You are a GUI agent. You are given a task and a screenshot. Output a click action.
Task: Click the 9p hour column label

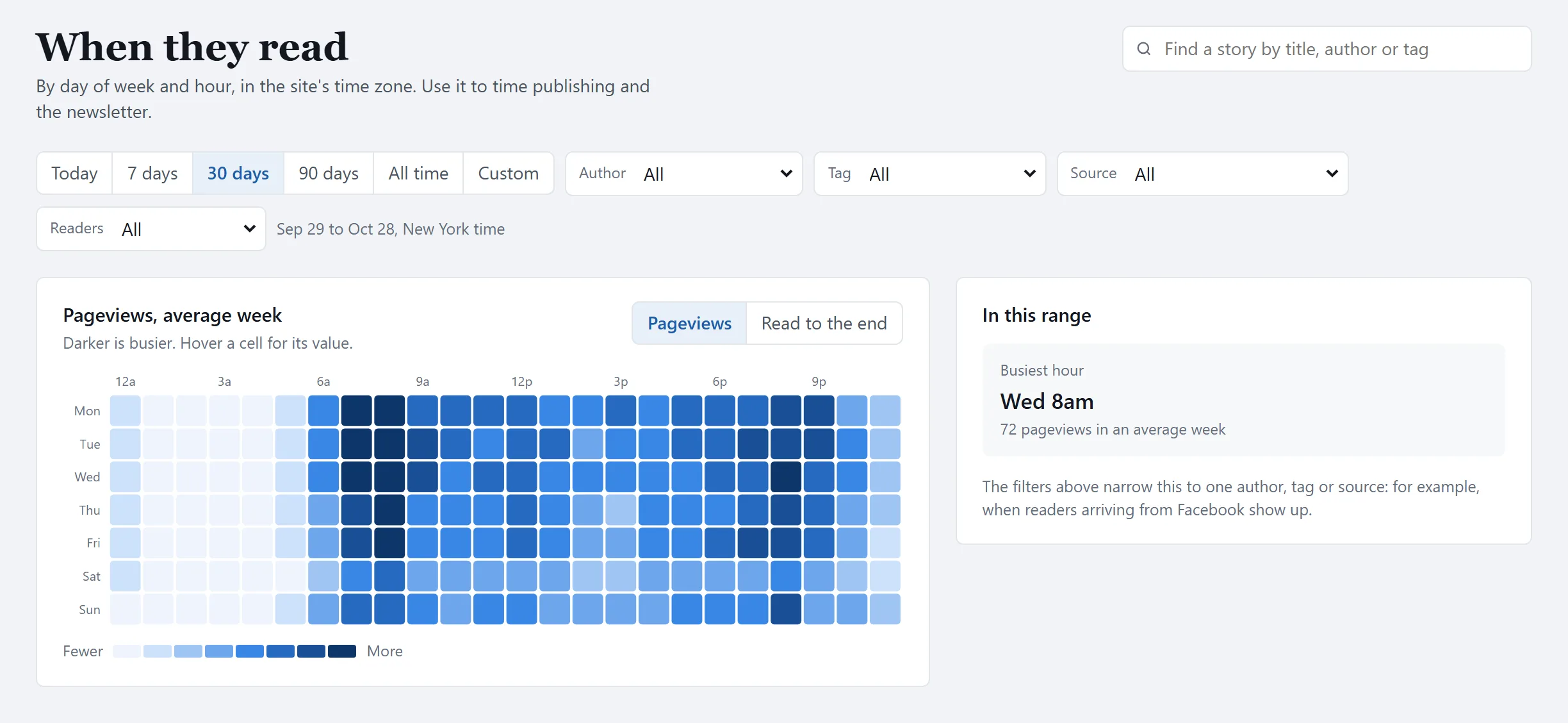click(x=819, y=382)
